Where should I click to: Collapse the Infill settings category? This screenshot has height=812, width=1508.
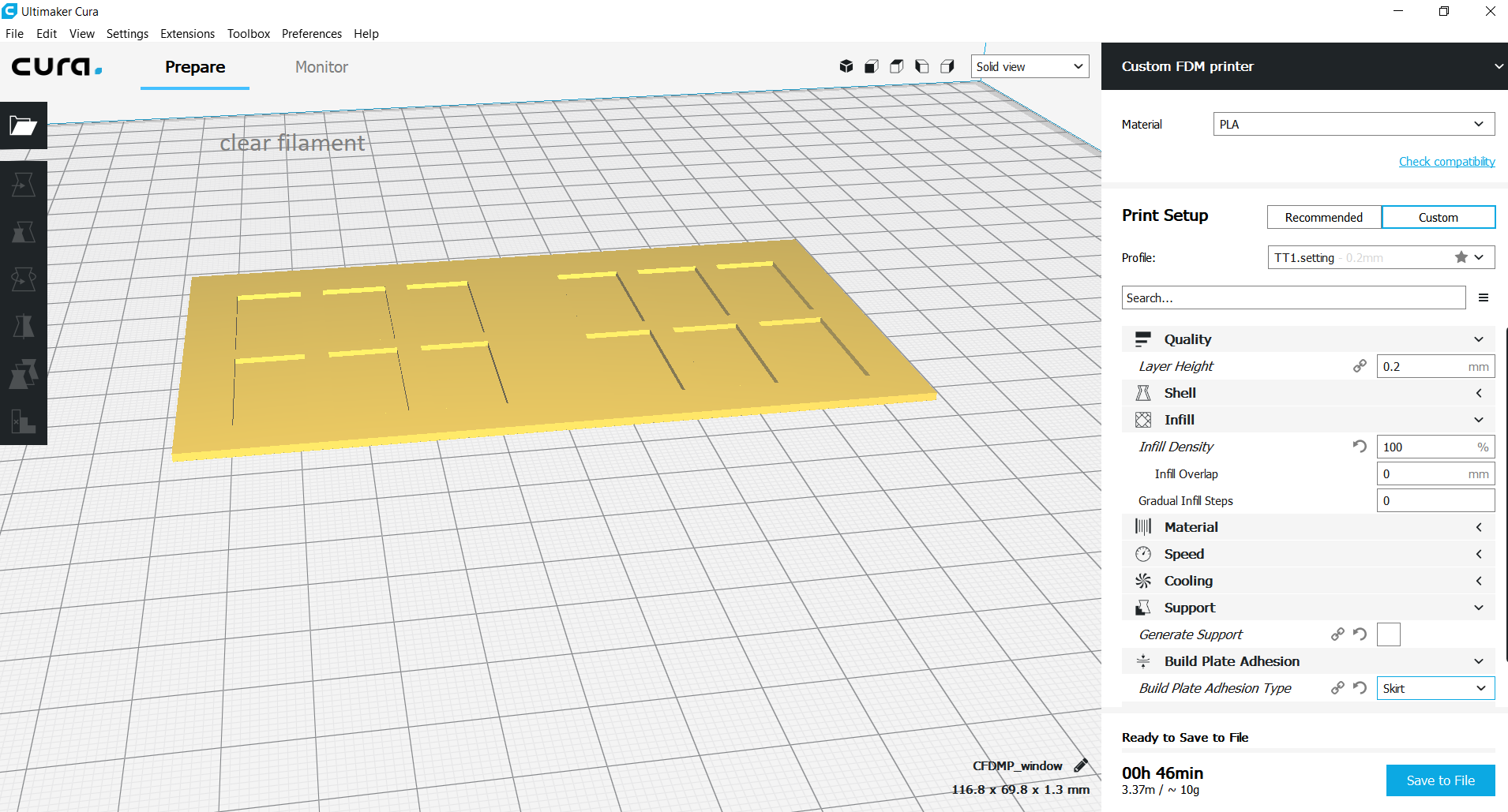1308,420
